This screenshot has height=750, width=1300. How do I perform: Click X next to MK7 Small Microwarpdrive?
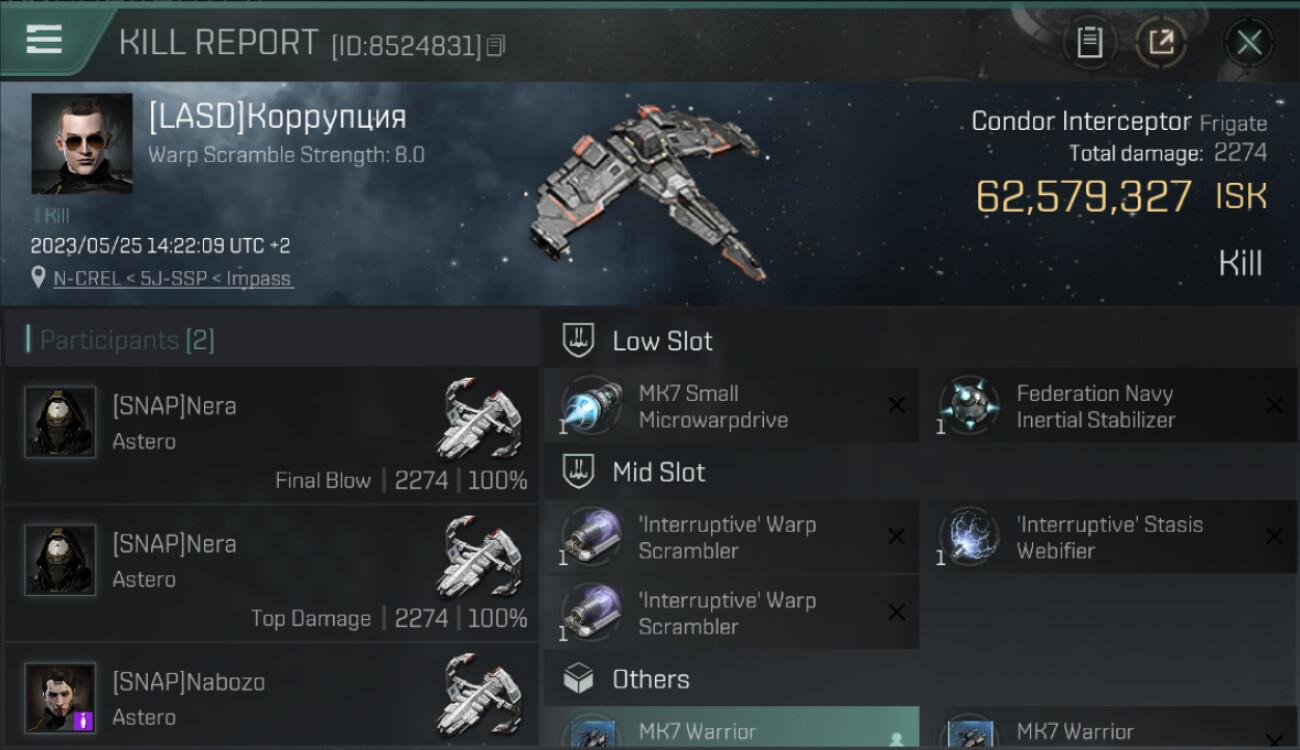[x=896, y=405]
